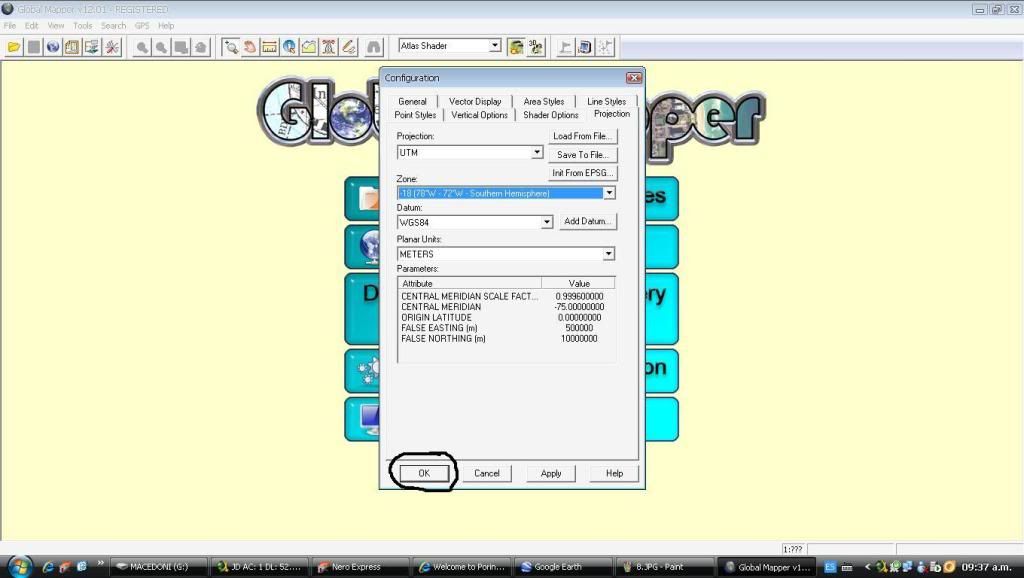Switch to the General tab
This screenshot has height=578, width=1024.
(412, 101)
